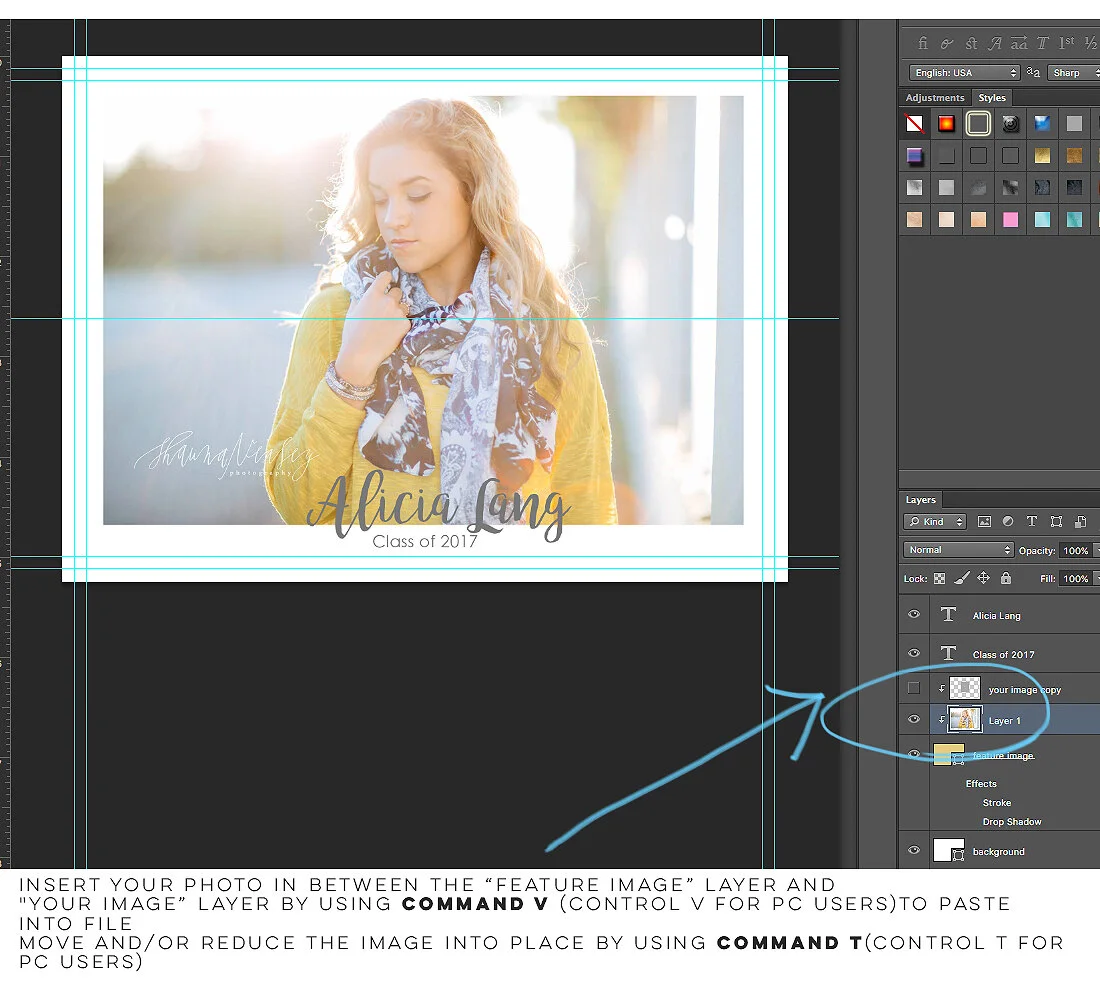This screenshot has height=987, width=1100.
Task: Switch to the Styles tab
Action: pos(992,98)
